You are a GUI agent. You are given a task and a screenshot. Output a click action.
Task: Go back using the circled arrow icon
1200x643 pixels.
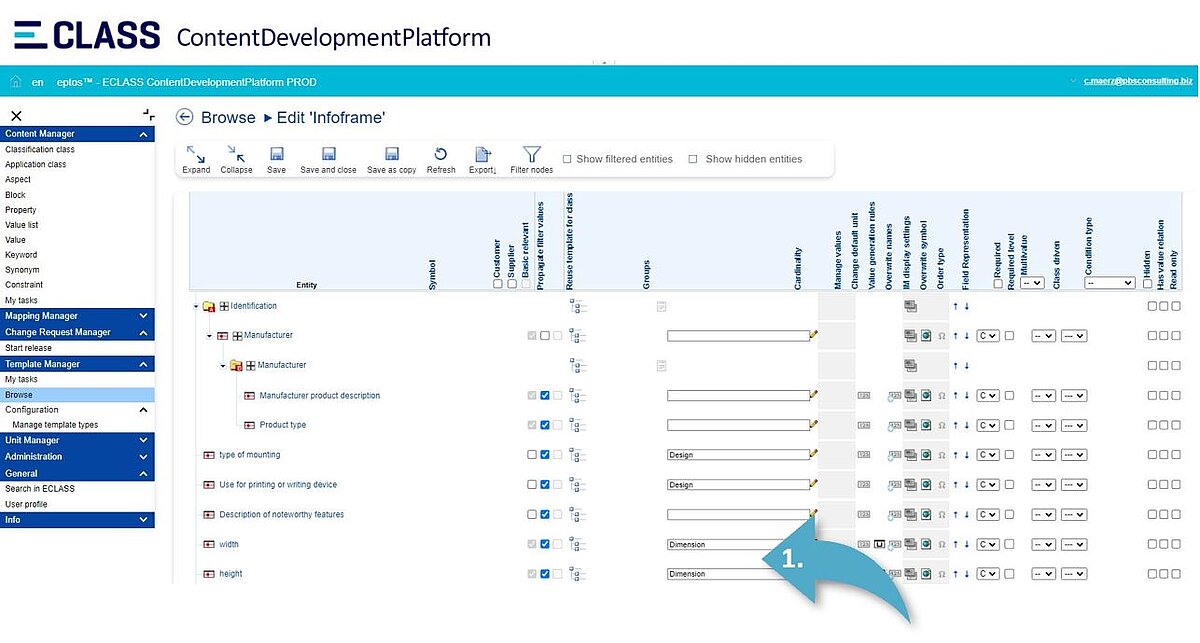click(184, 118)
